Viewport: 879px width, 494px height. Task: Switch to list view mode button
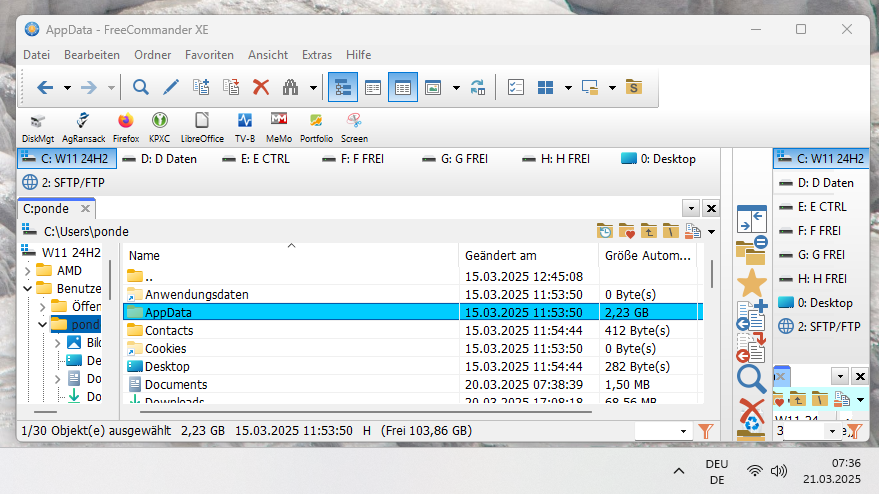373,87
